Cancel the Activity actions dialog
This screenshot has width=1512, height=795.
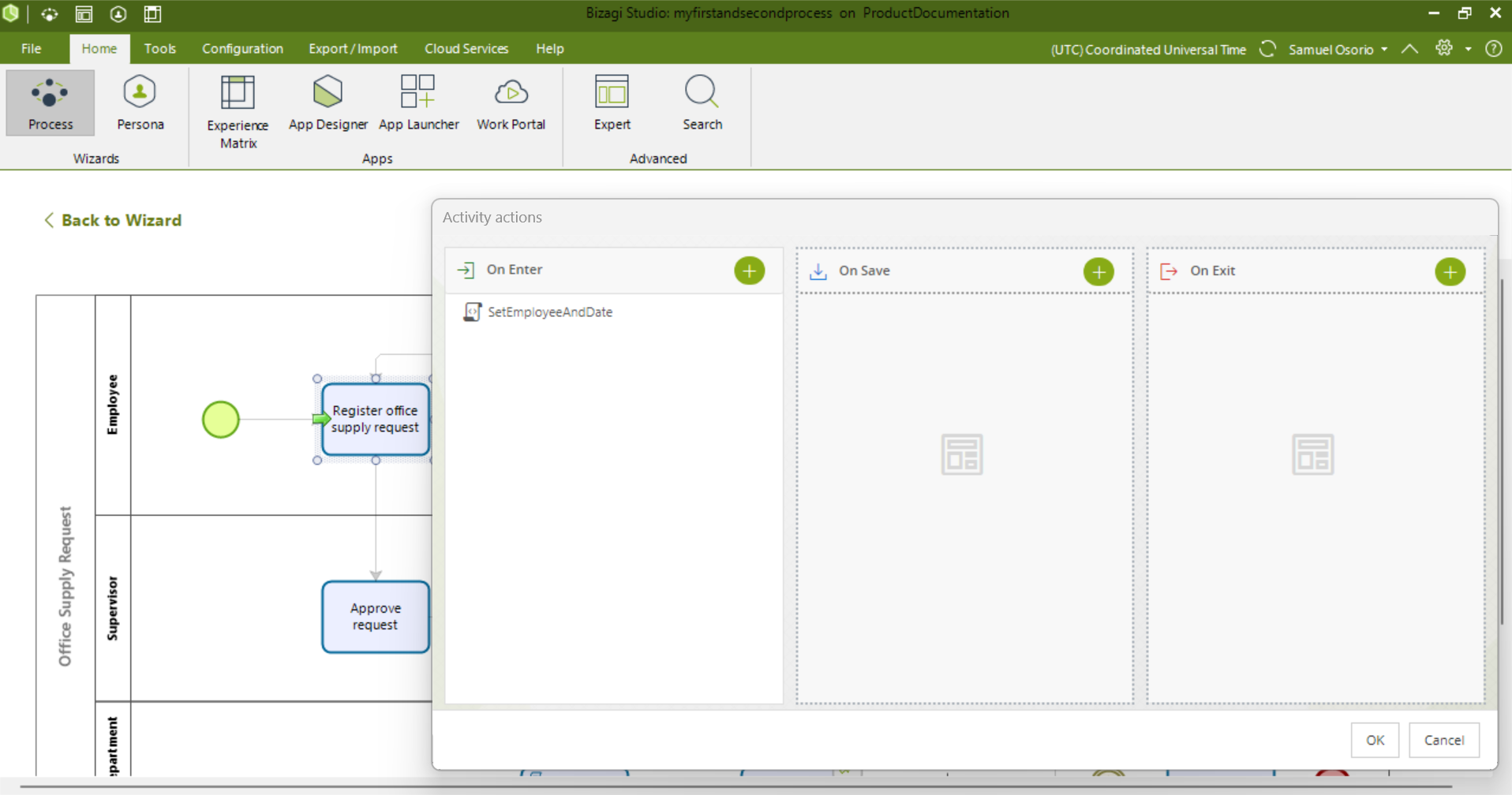click(1443, 740)
